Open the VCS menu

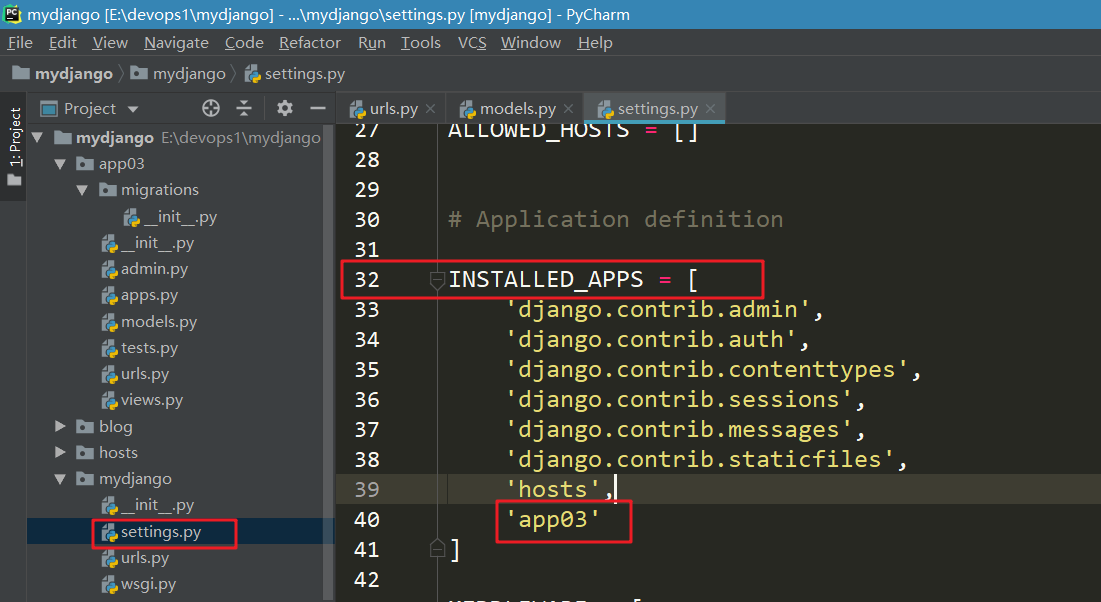(472, 43)
